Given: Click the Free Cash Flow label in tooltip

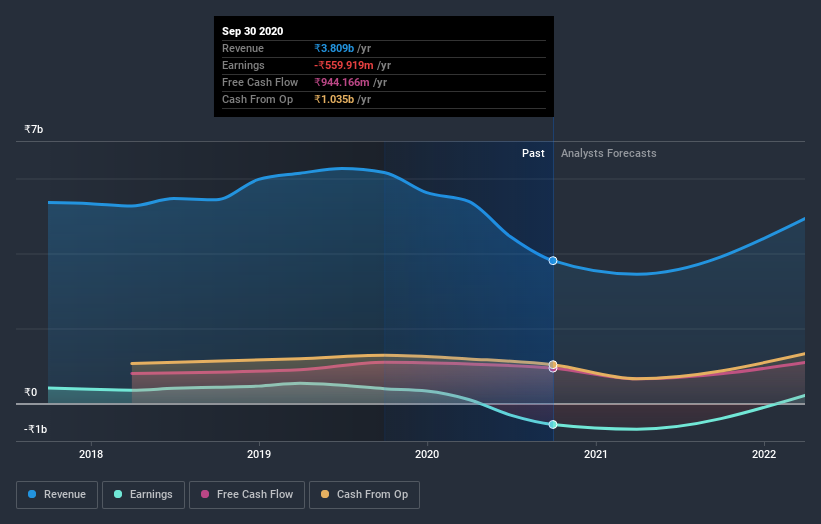Looking at the screenshot, I should 260,83.
